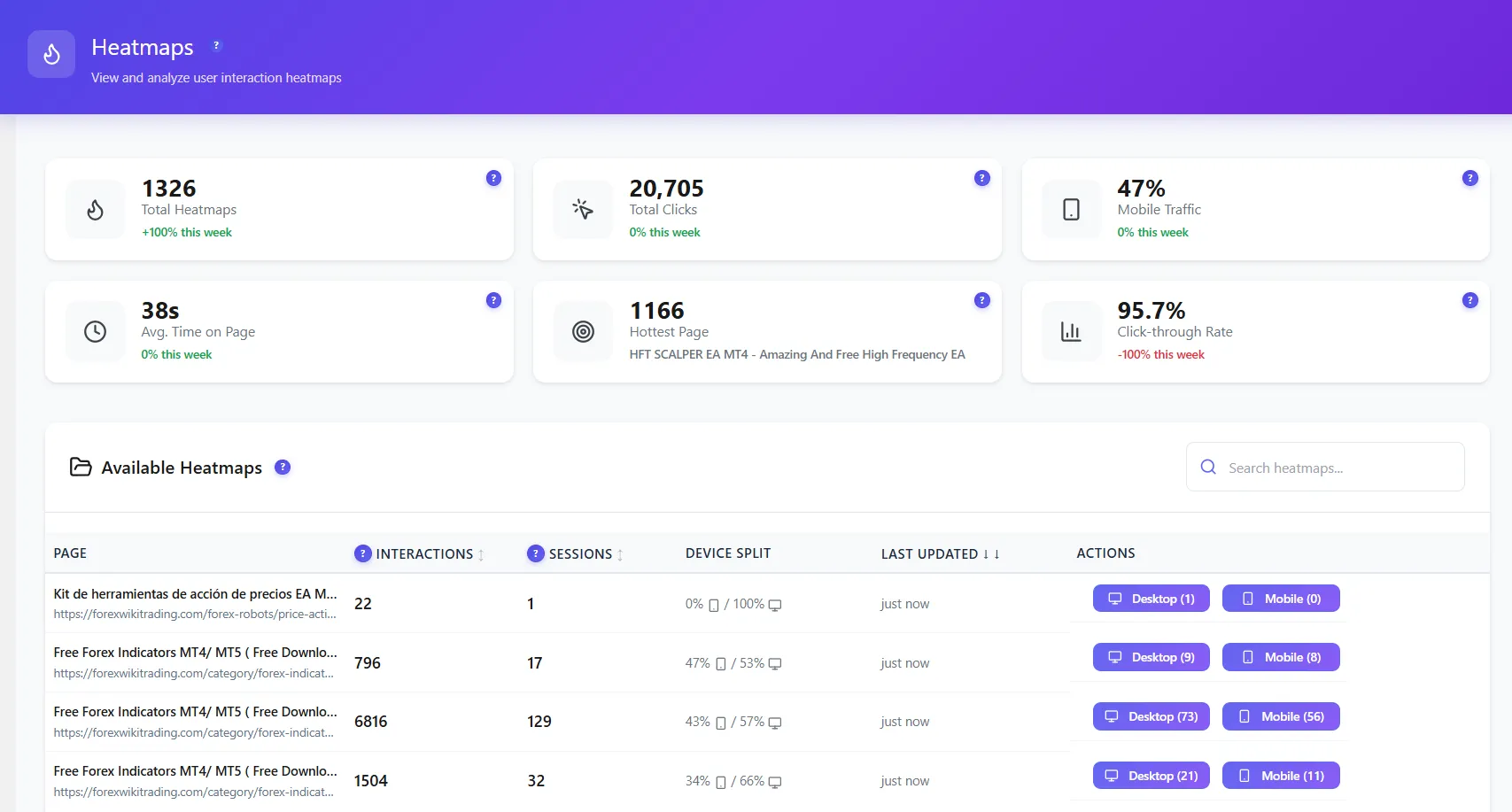Sort table by LAST UPDATED column
Image resolution: width=1512 pixels, height=812 pixels.
pos(940,554)
